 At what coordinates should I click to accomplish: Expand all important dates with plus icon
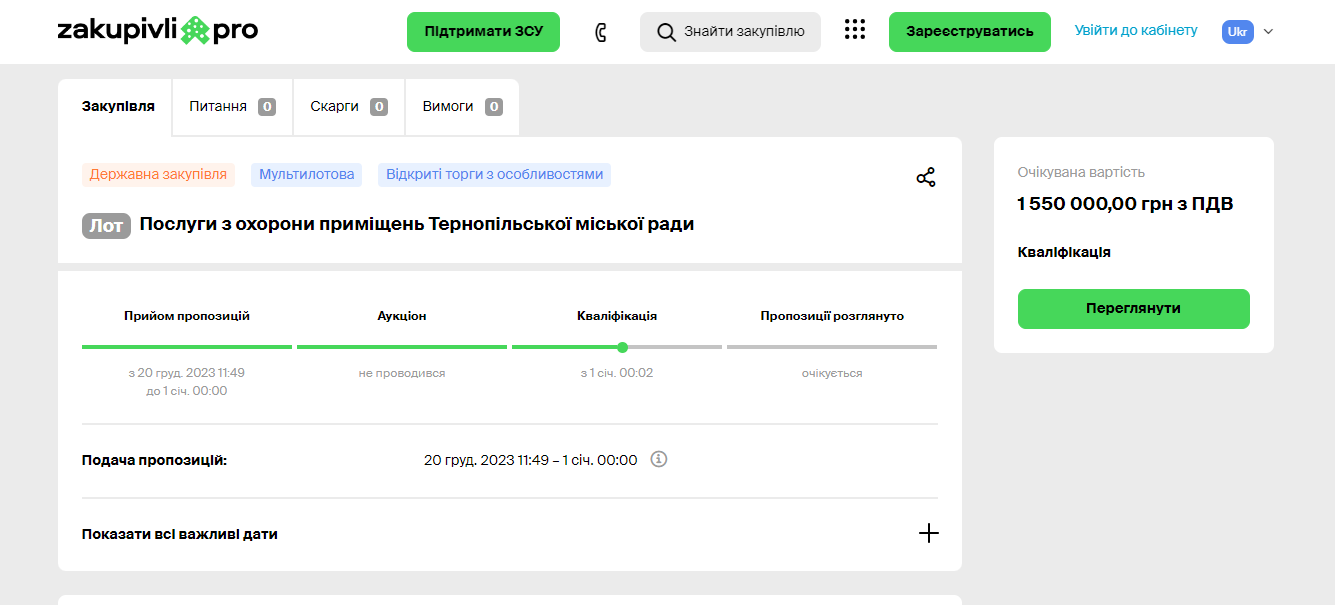[x=929, y=533]
